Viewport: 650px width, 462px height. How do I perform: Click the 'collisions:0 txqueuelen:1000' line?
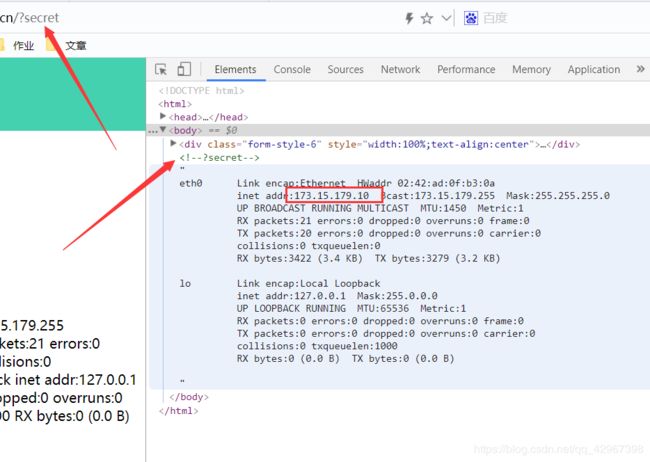317,345
